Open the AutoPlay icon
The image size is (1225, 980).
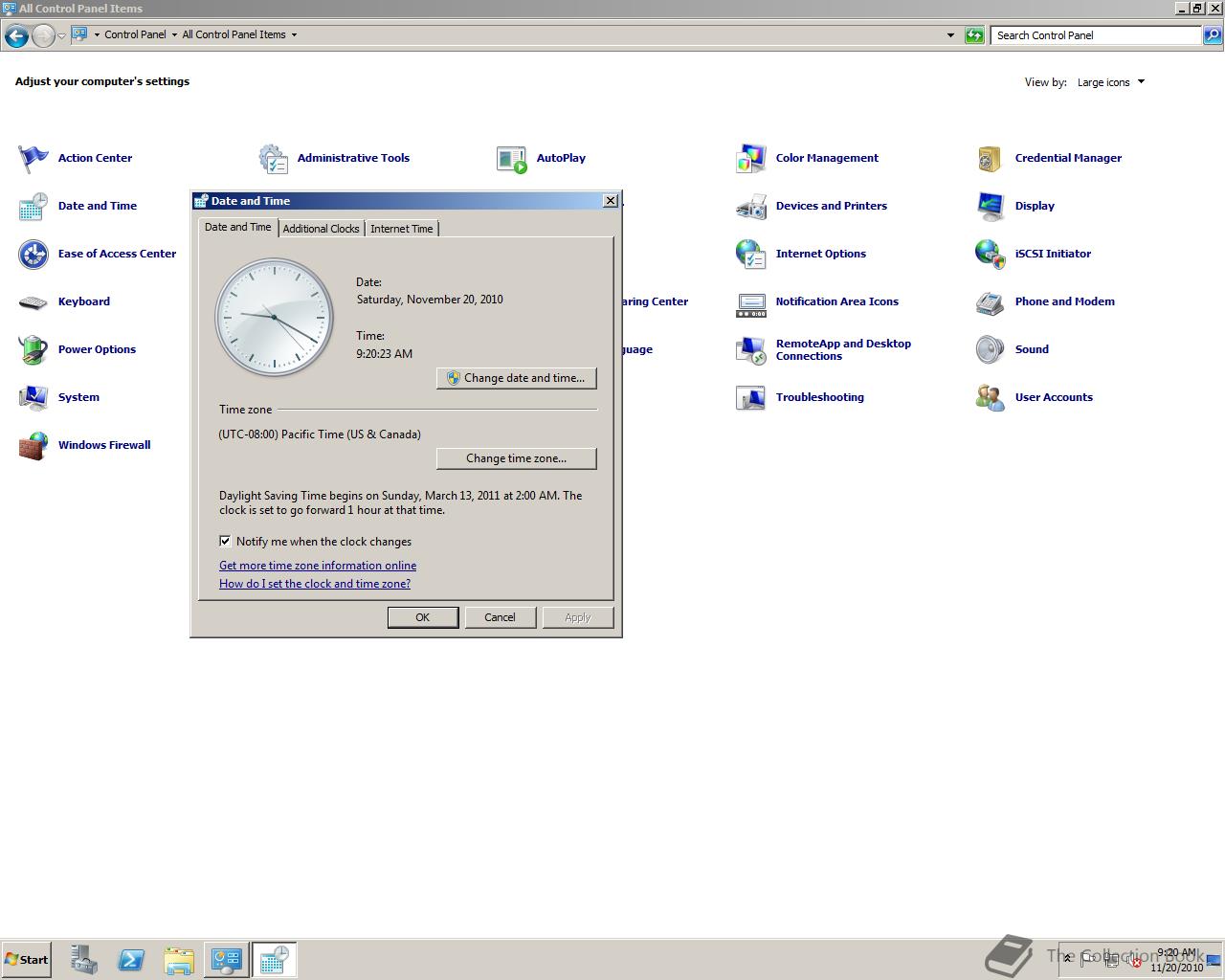(x=512, y=158)
